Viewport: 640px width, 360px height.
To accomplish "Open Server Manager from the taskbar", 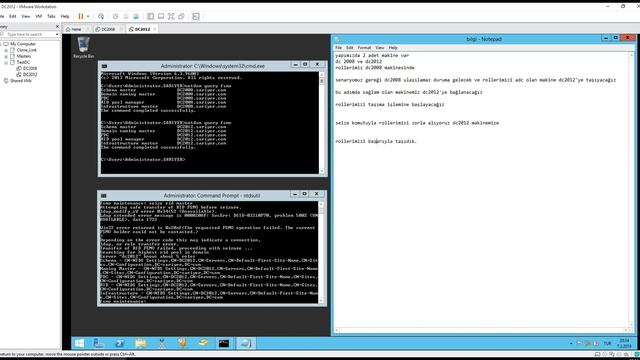I will (x=99, y=343).
